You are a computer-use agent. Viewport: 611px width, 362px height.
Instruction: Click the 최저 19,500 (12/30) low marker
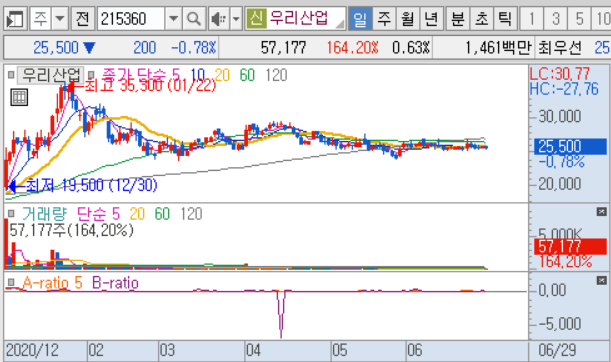click(x=91, y=185)
